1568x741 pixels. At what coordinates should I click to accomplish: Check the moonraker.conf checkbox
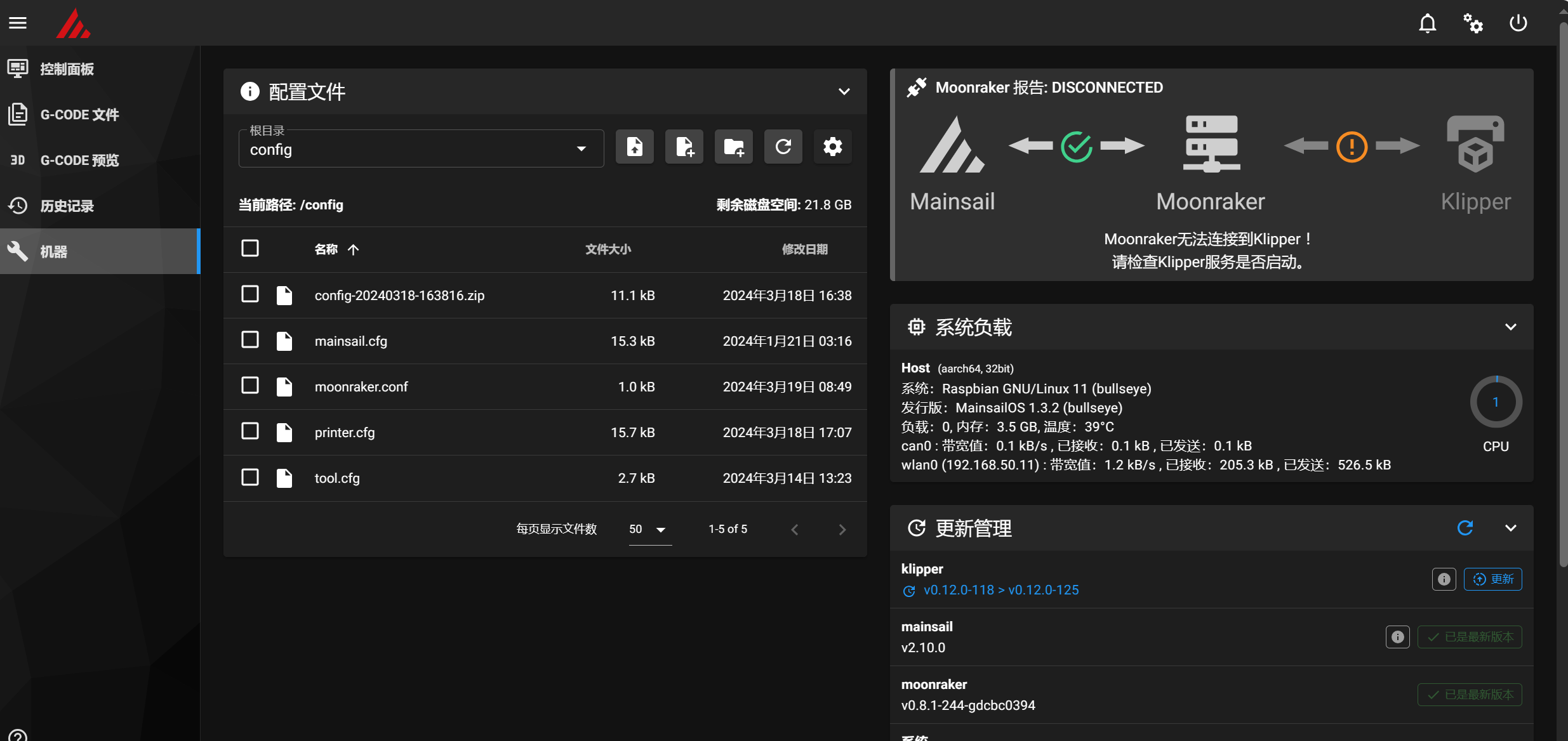pos(250,386)
